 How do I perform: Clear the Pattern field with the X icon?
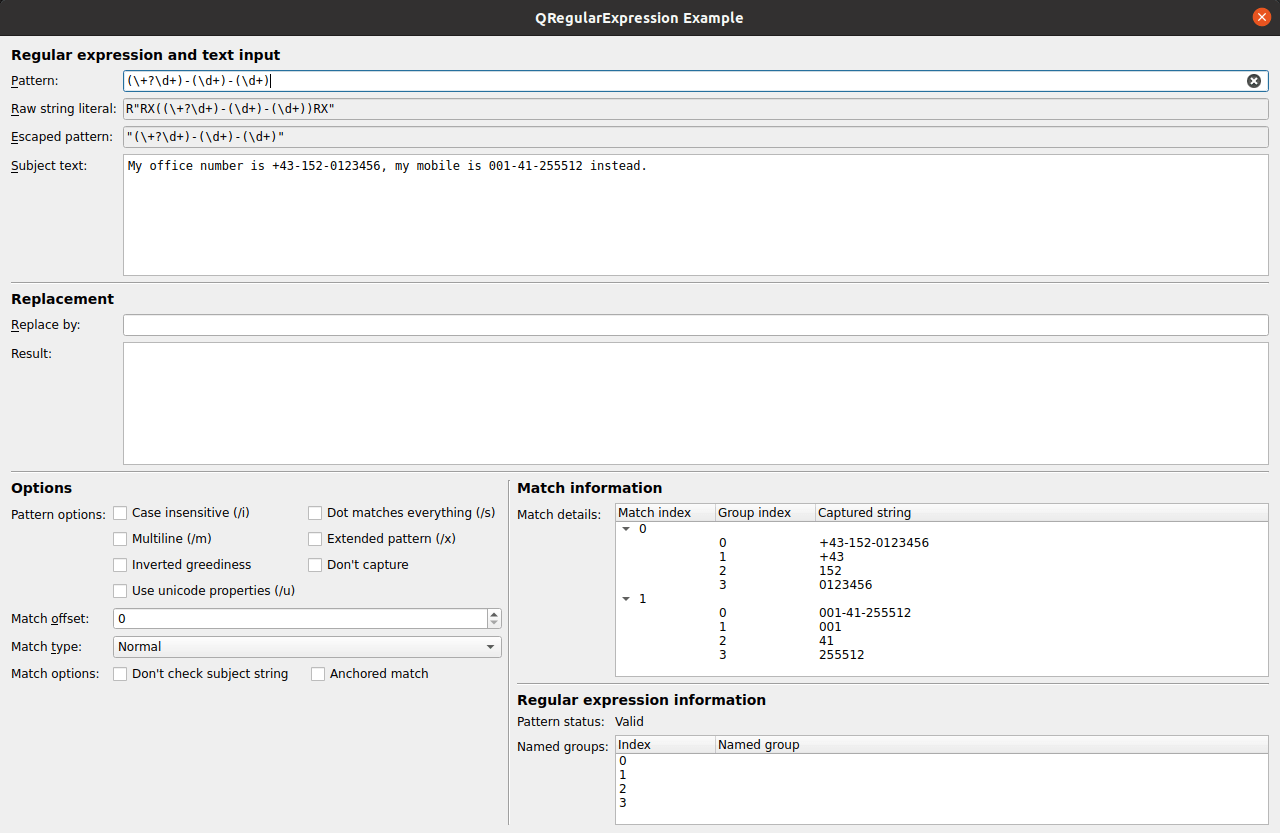tap(1253, 81)
